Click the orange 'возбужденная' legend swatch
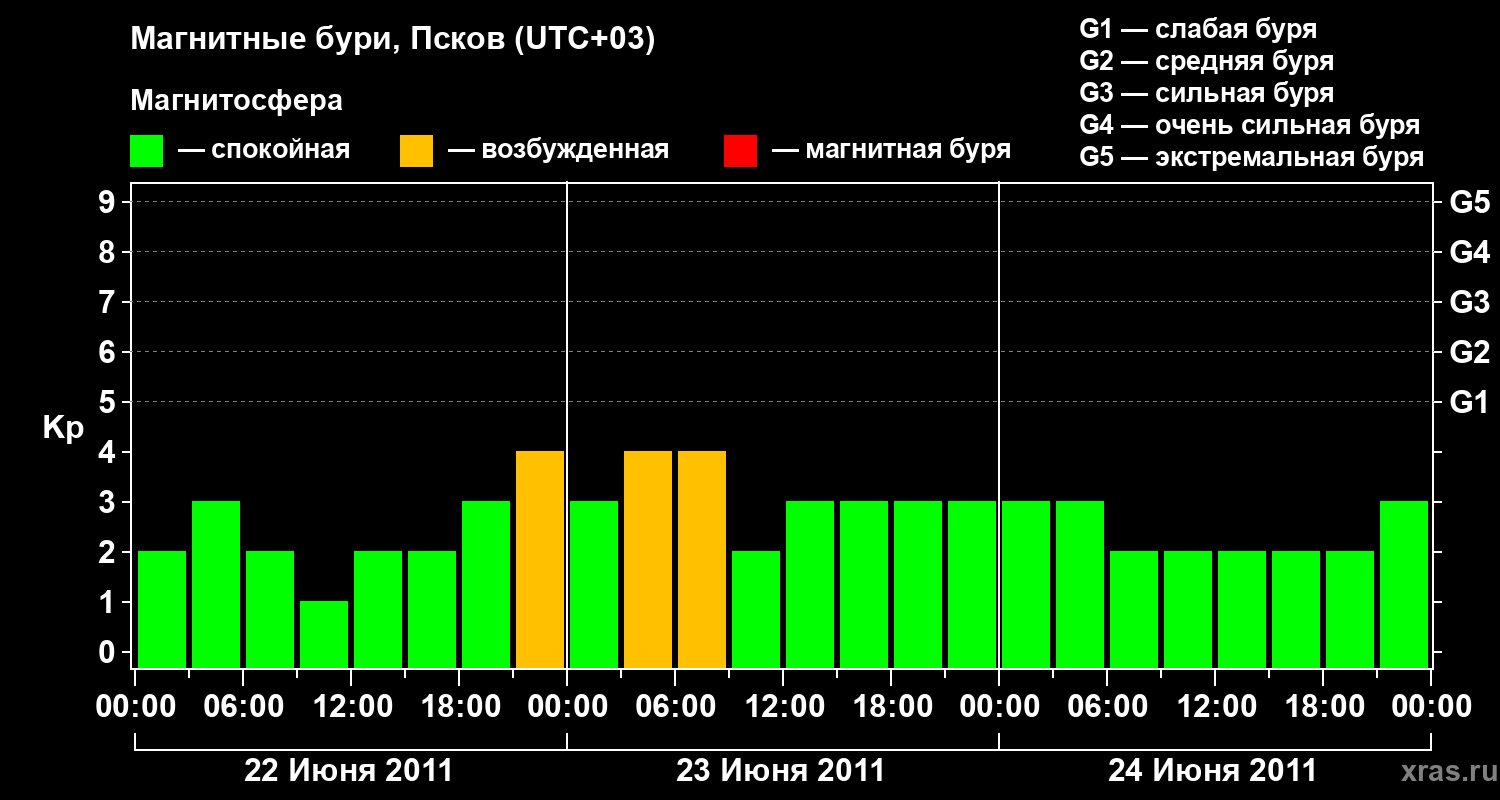 [416, 151]
